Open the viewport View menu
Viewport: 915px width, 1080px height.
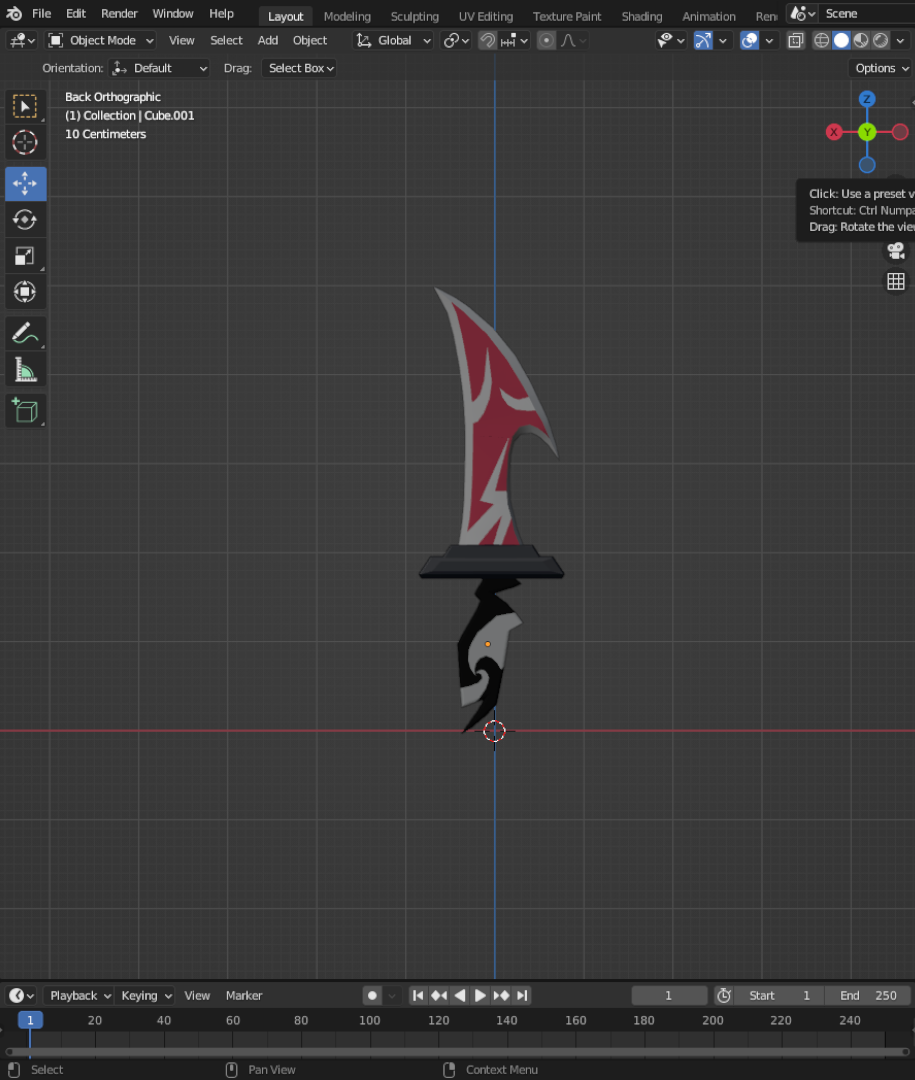coord(182,41)
